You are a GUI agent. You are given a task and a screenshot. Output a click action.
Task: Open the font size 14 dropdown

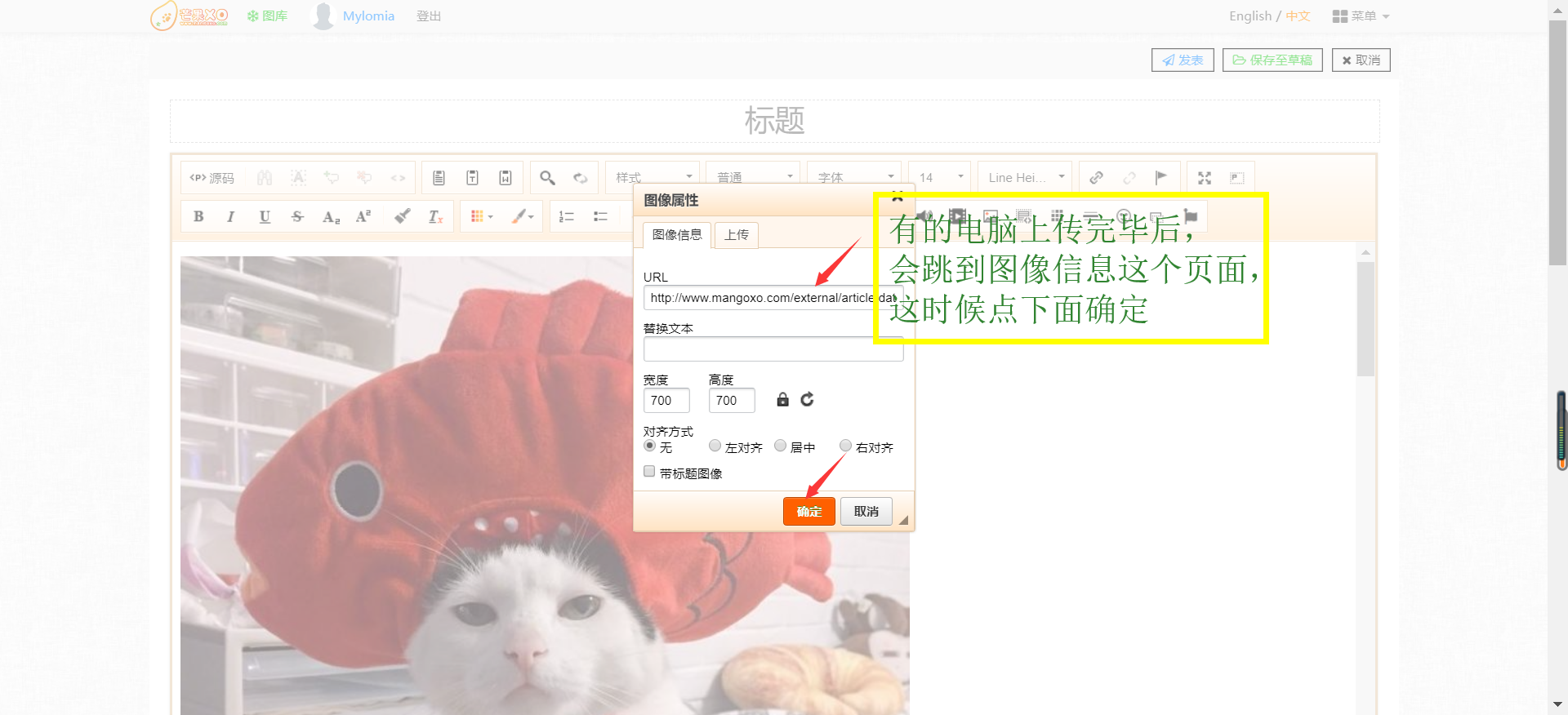(x=940, y=177)
